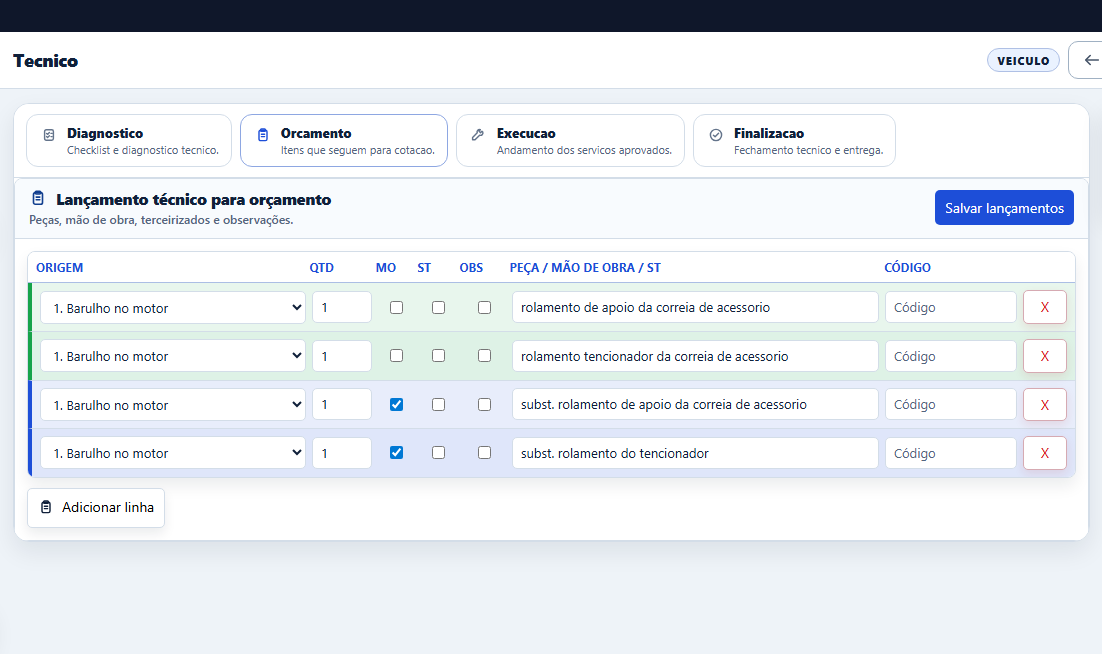
Task: Enable OBS checkbox for 'rolamento tencionador' row
Action: [484, 355]
